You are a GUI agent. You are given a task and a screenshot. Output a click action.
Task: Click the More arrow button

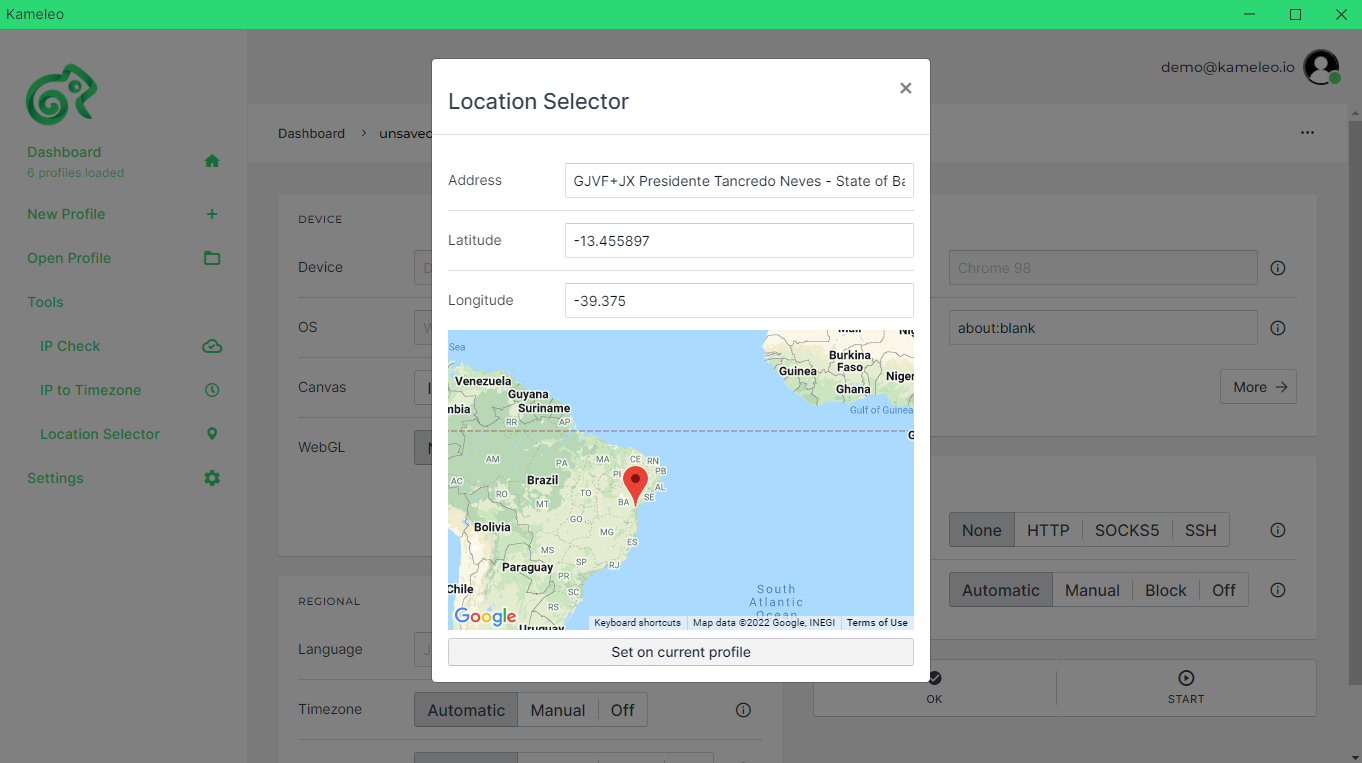(1258, 387)
